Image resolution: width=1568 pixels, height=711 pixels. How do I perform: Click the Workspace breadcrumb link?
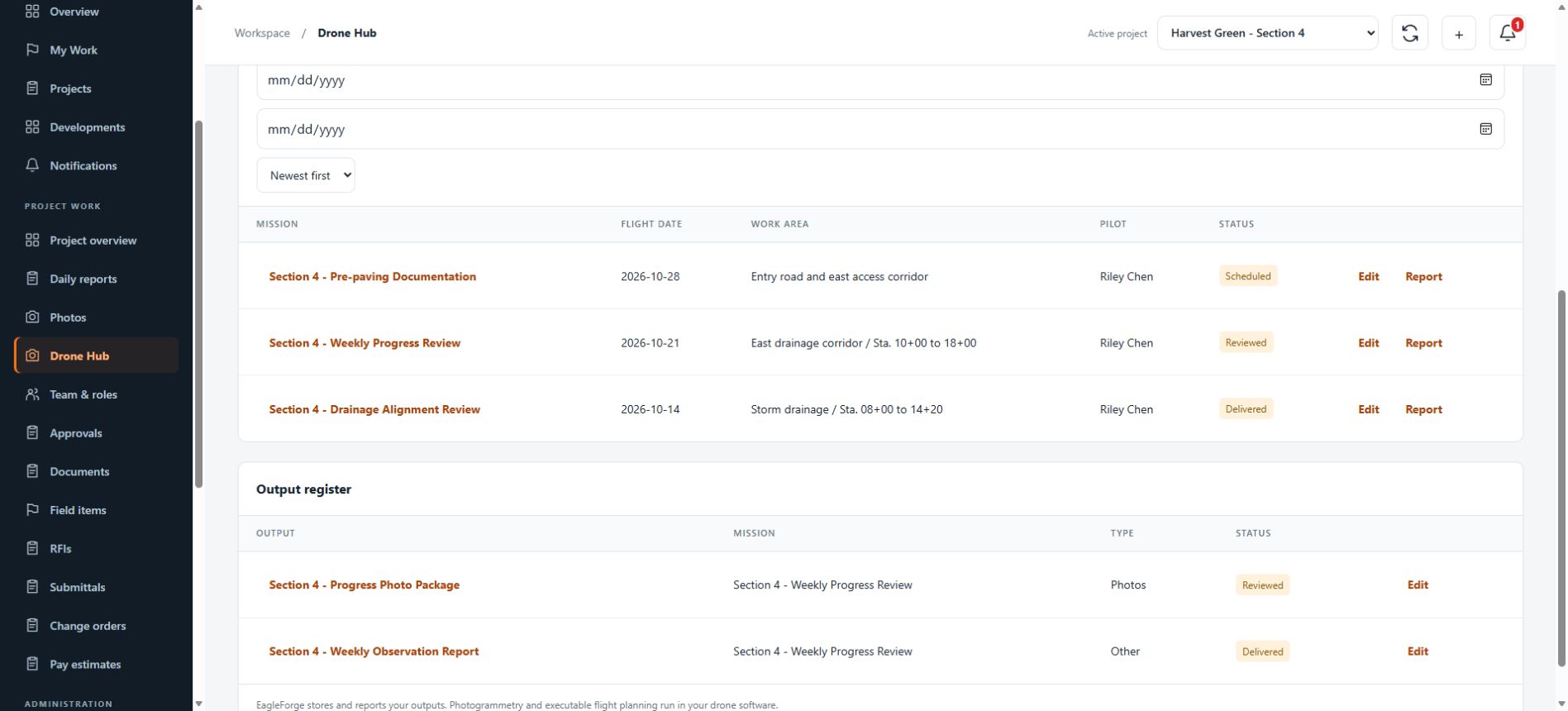[x=262, y=33]
